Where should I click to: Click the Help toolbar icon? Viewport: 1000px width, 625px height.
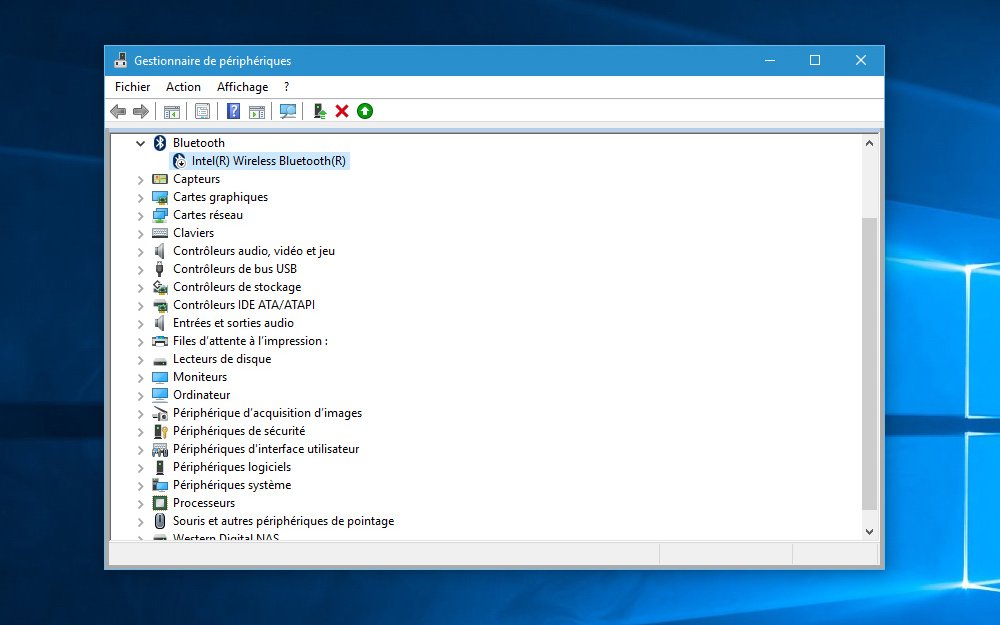pos(232,111)
